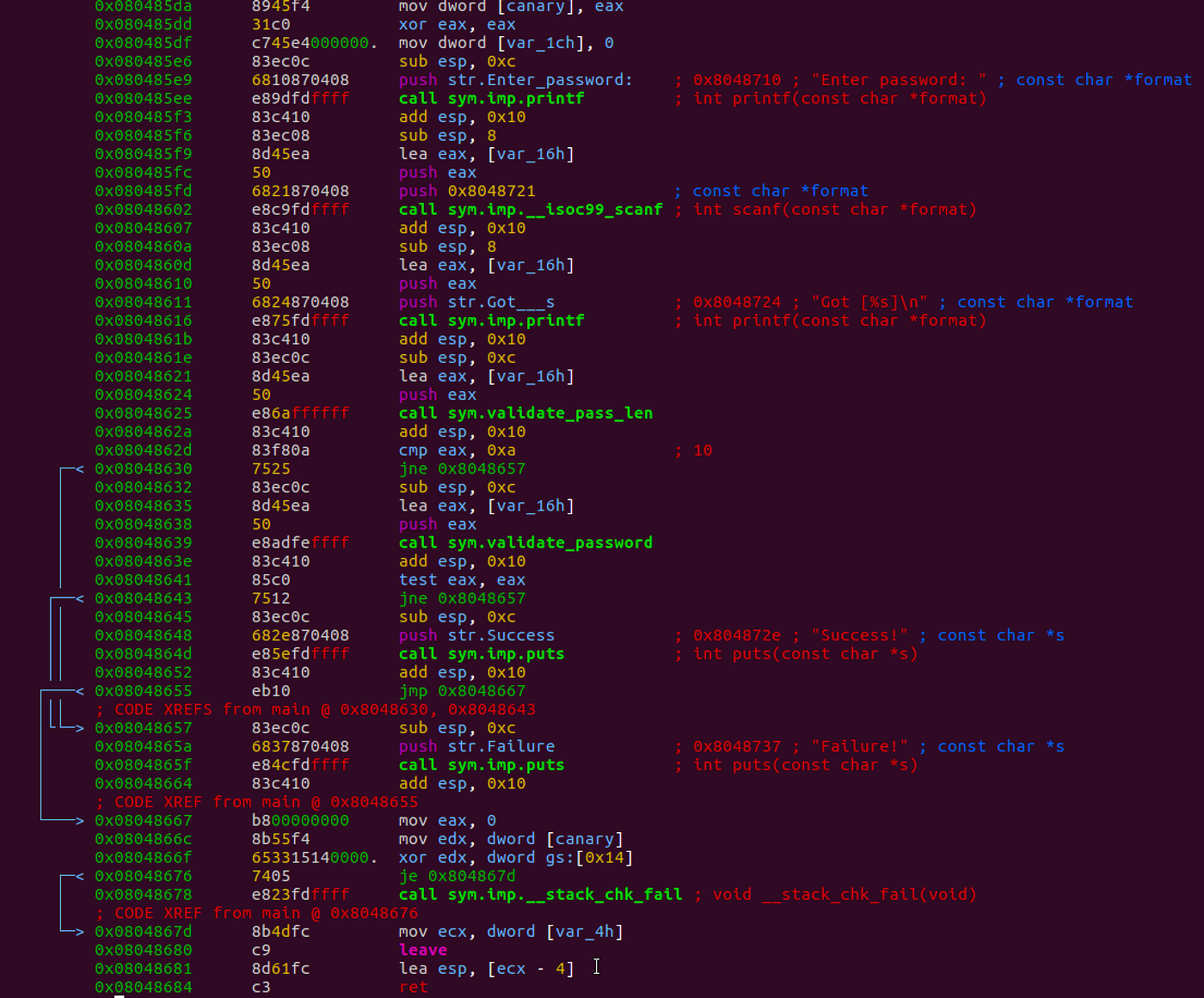Select the push str.Got___s instruction
Viewport: 1204px width, 998px height.
click(x=476, y=303)
